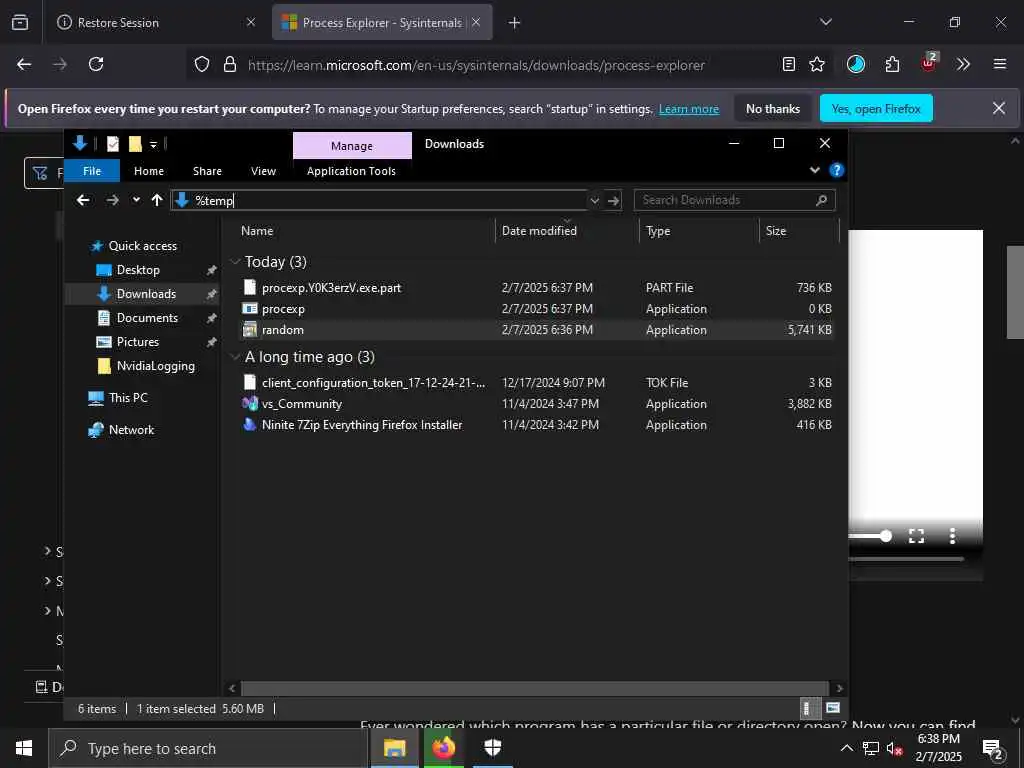Open Firefox View icon in tab bar
1024x768 pixels.
[20, 22]
